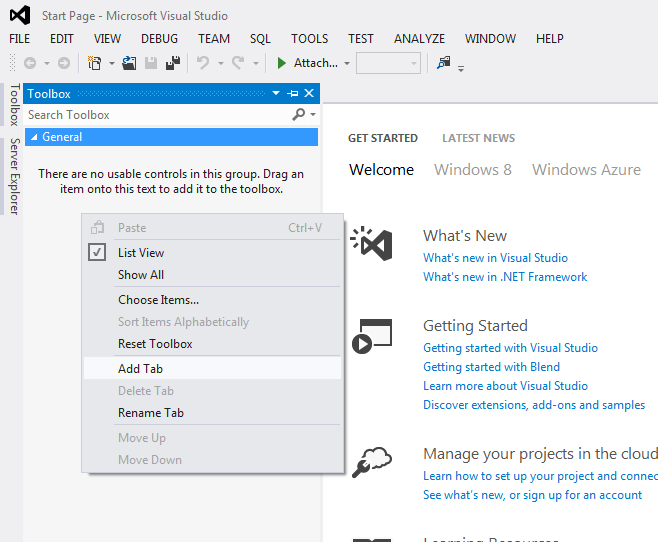Open the search options dropdown arrow
Screen dimensions: 658x542
pyautogui.click(x=313, y=115)
